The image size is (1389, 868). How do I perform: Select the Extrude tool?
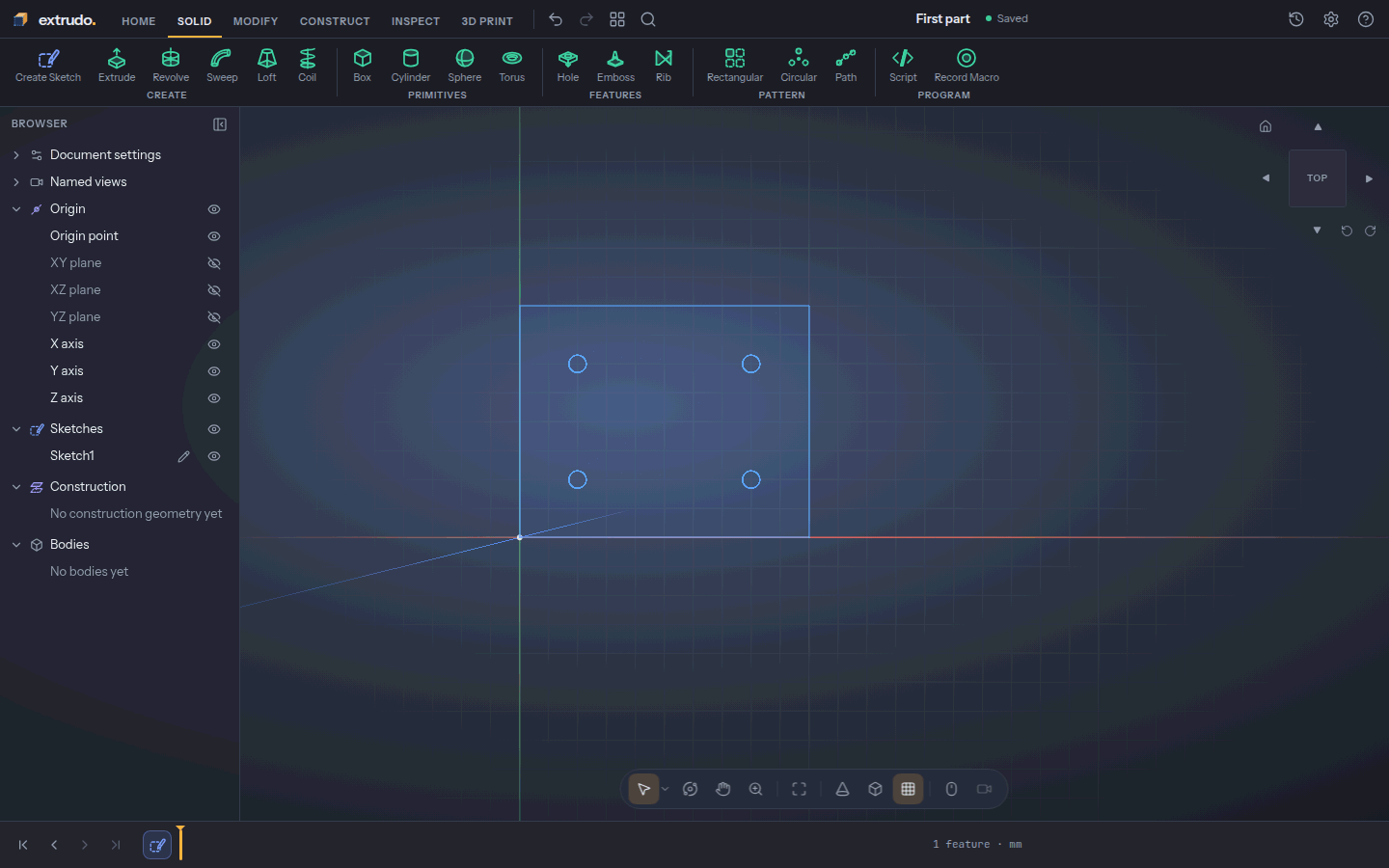[117, 66]
